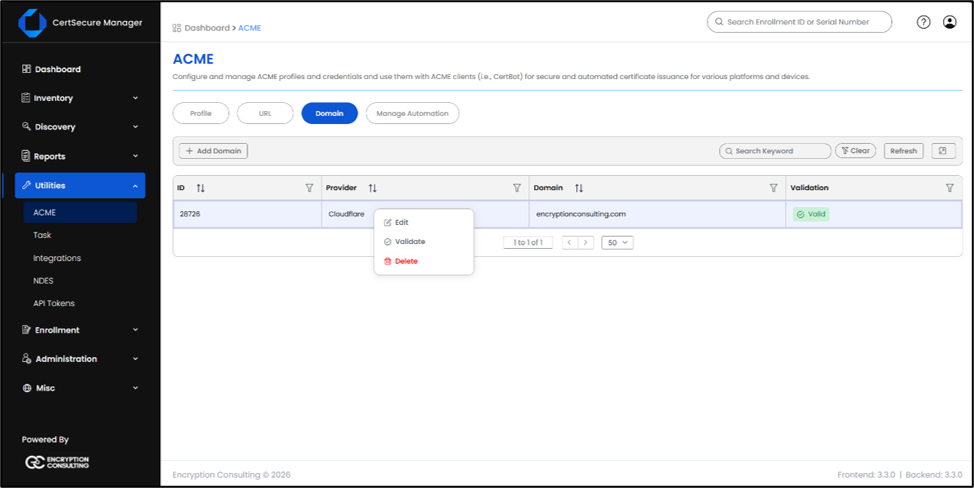
Task: Open the 50 rows-per-page dropdown
Action: click(x=617, y=243)
